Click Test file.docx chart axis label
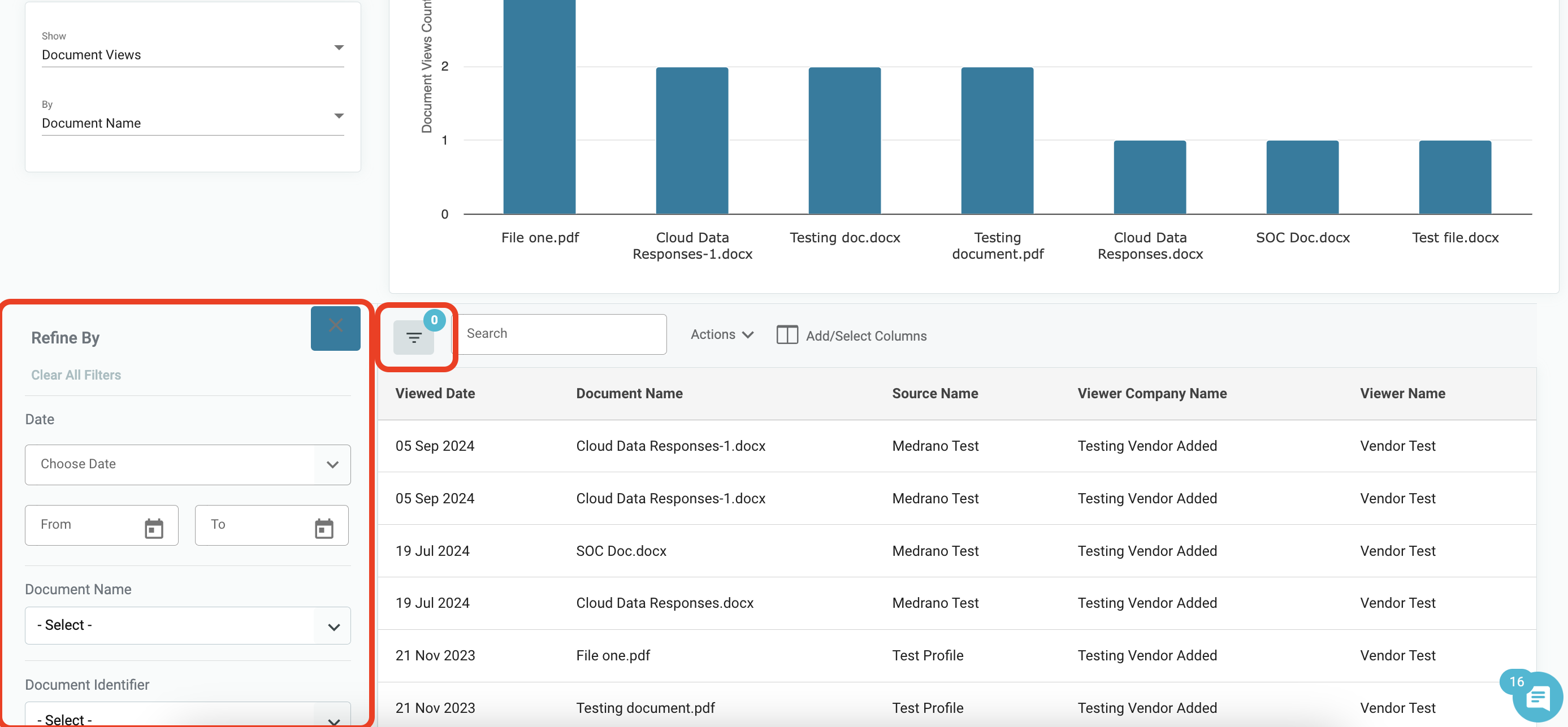The image size is (1568, 727). pyautogui.click(x=1456, y=237)
